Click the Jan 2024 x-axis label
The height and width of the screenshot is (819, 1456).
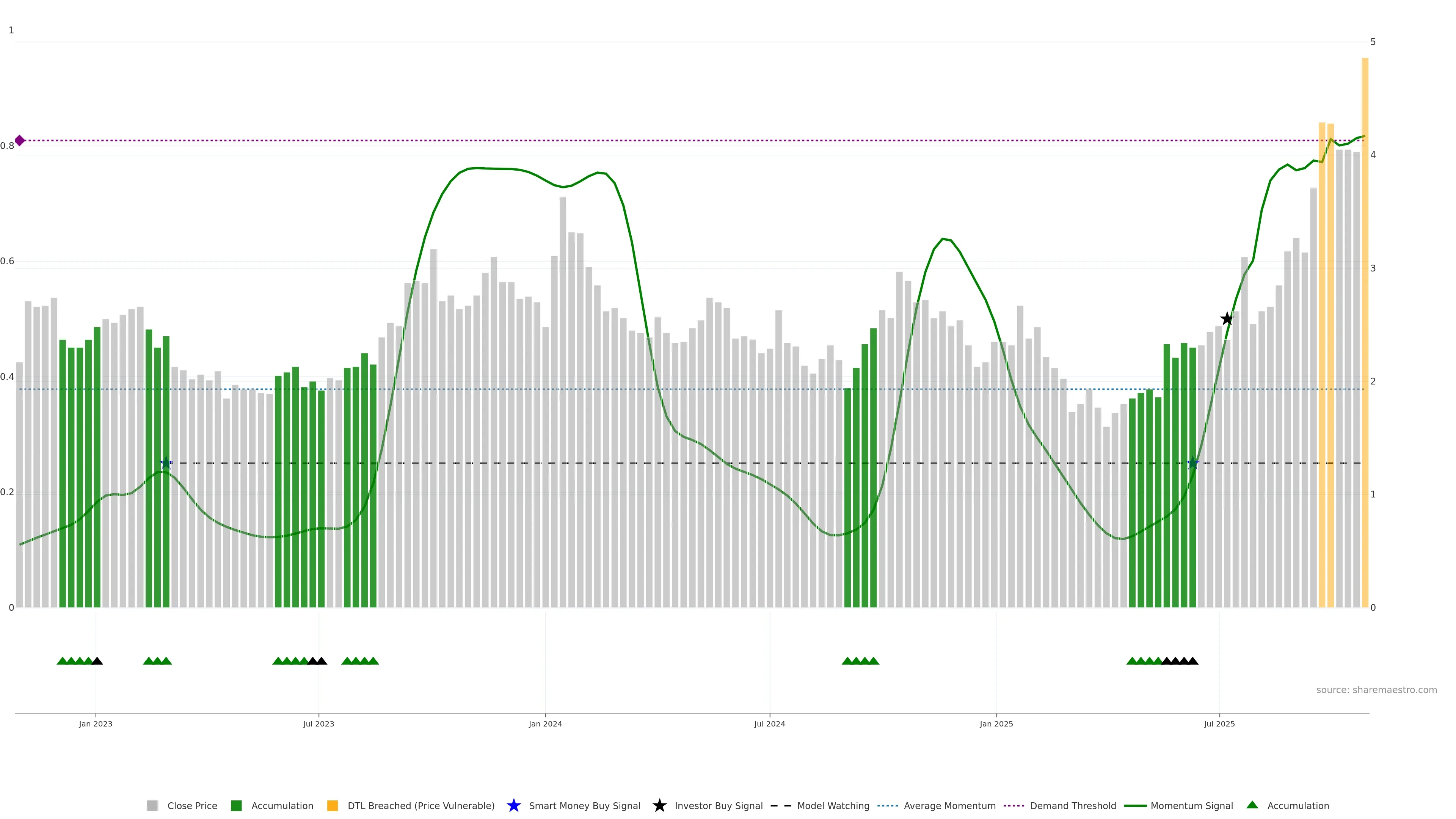(545, 723)
